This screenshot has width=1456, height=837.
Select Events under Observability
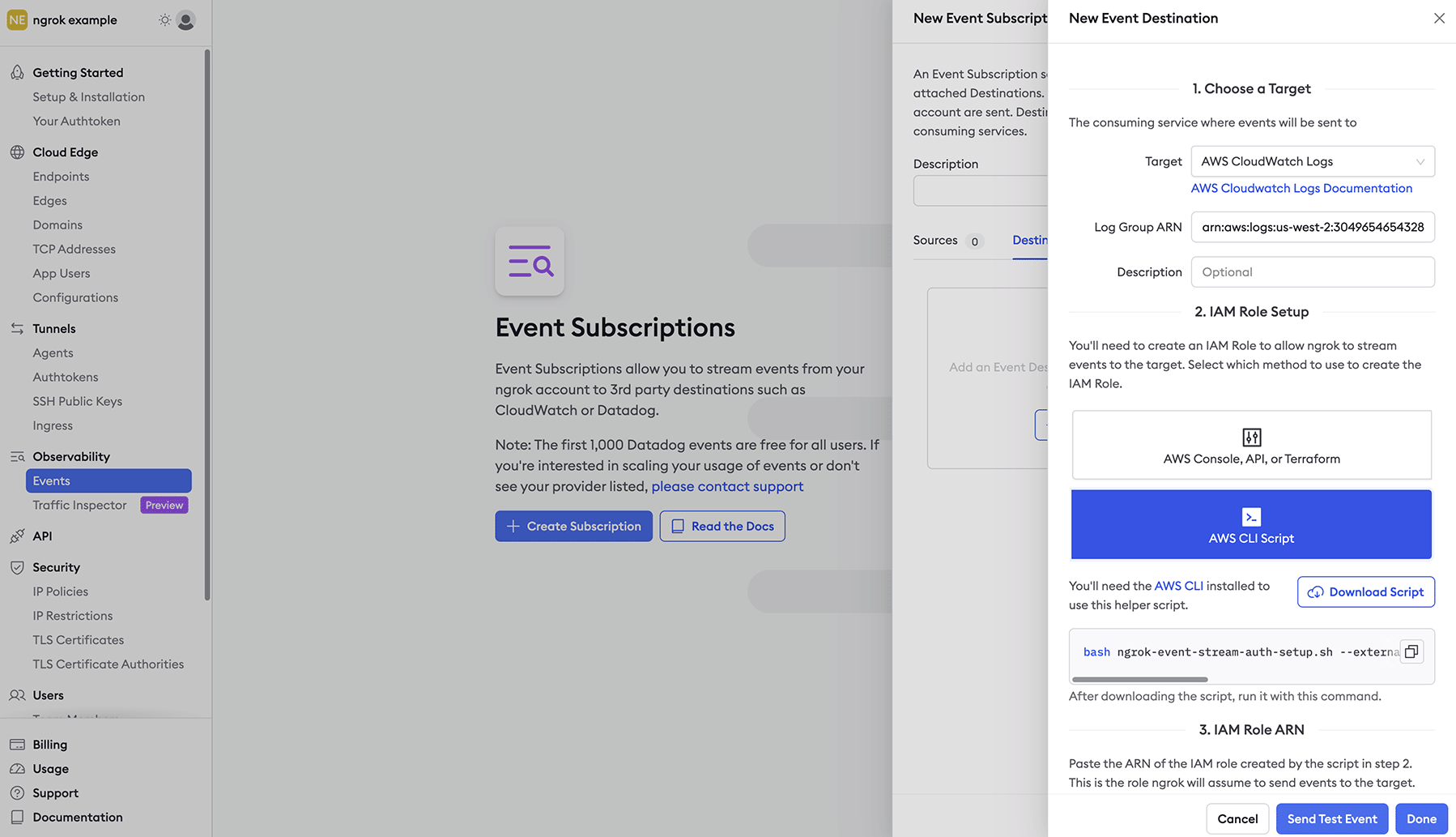(x=109, y=480)
